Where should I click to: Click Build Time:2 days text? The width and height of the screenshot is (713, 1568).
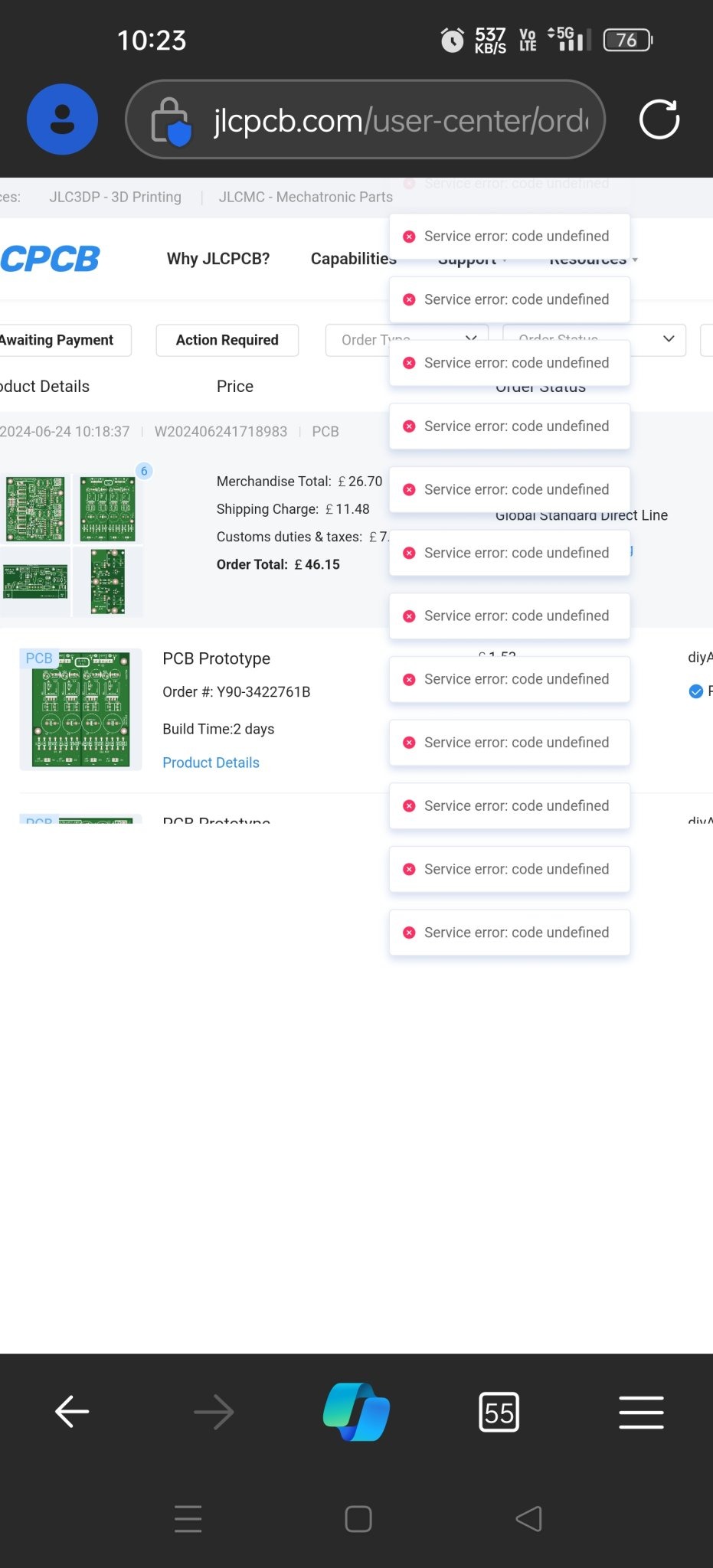[x=218, y=729]
